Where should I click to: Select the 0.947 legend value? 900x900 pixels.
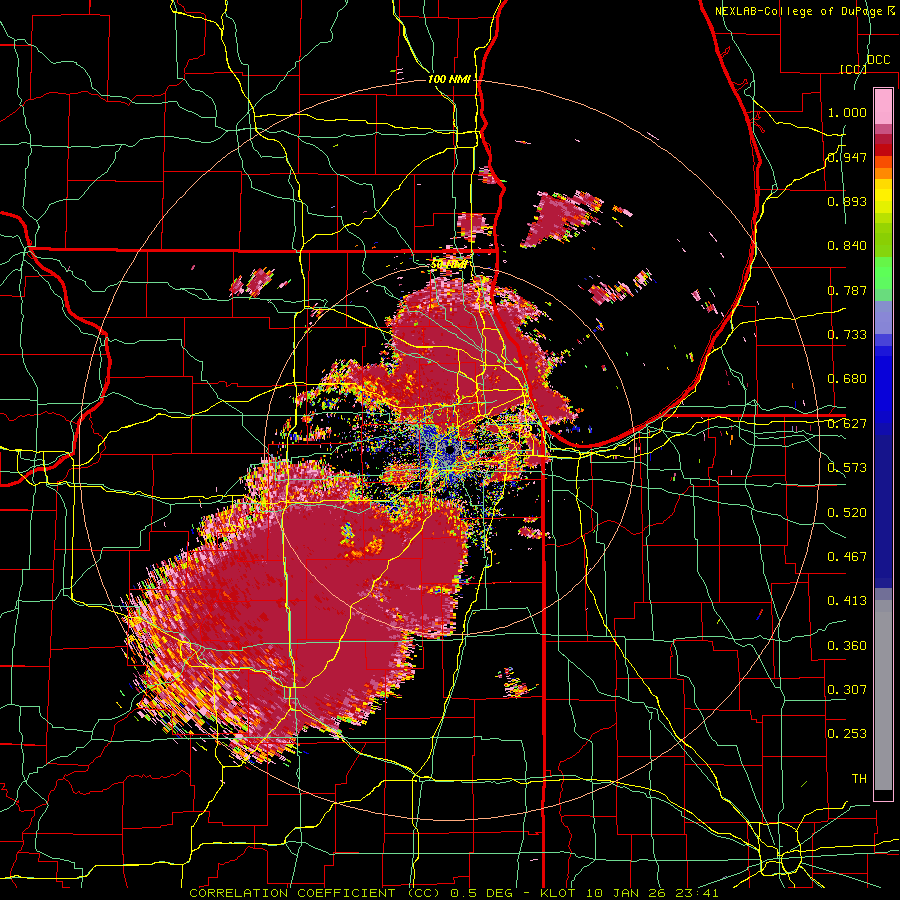(847, 157)
